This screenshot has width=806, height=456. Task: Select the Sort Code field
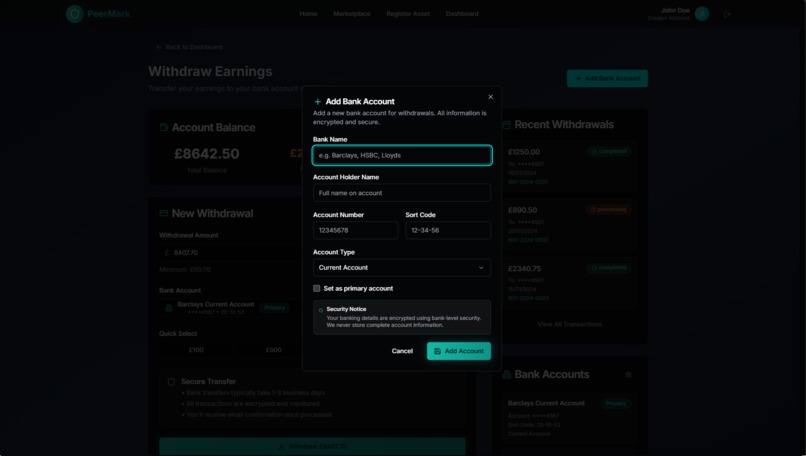click(x=448, y=230)
